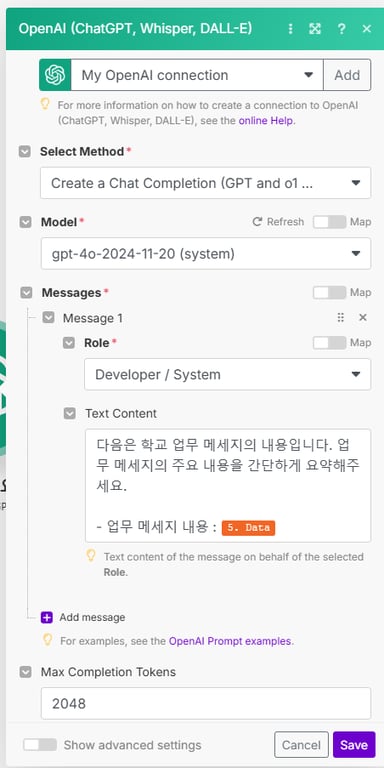384x768 pixels.
Task: Collapse the Select Method field toggle
Action: (25, 152)
